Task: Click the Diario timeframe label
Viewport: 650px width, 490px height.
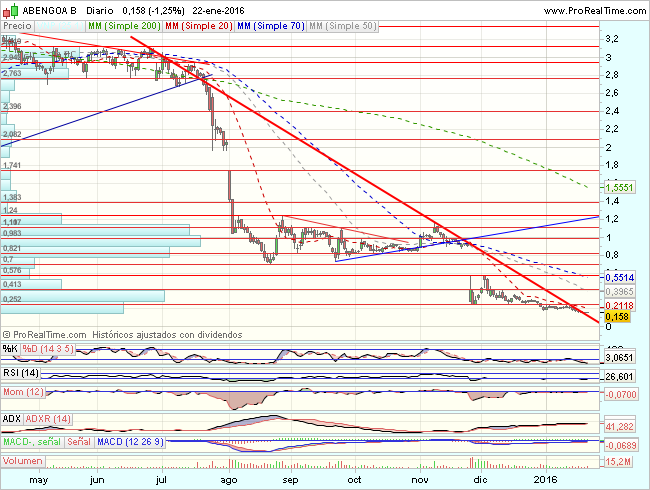Action: tap(100, 11)
